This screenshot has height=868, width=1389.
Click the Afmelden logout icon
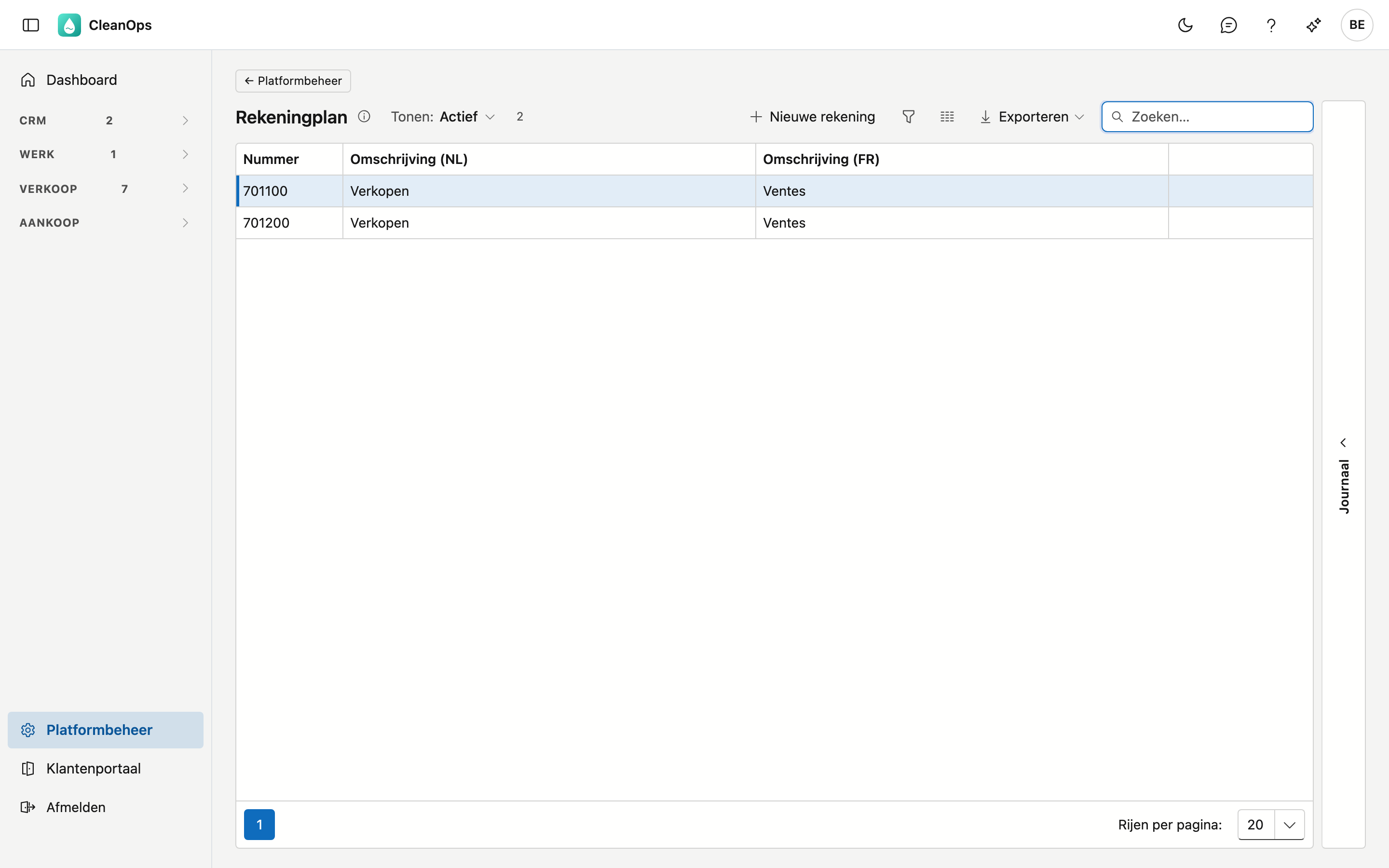[x=28, y=807]
